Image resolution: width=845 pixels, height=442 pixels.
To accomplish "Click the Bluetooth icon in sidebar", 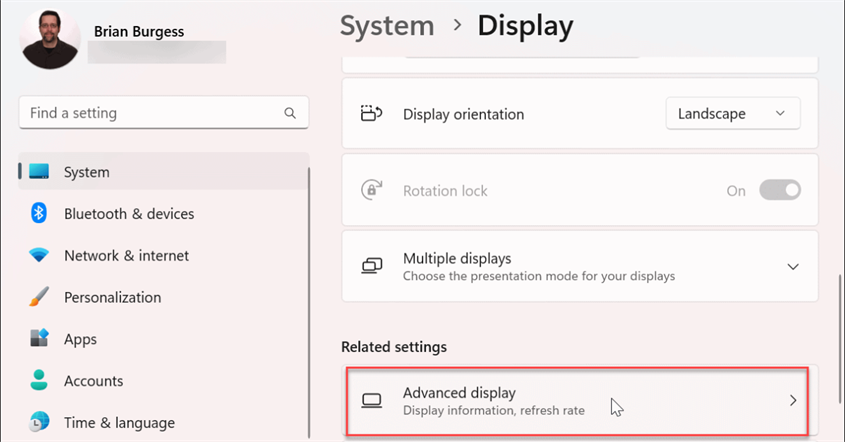I will [38, 213].
